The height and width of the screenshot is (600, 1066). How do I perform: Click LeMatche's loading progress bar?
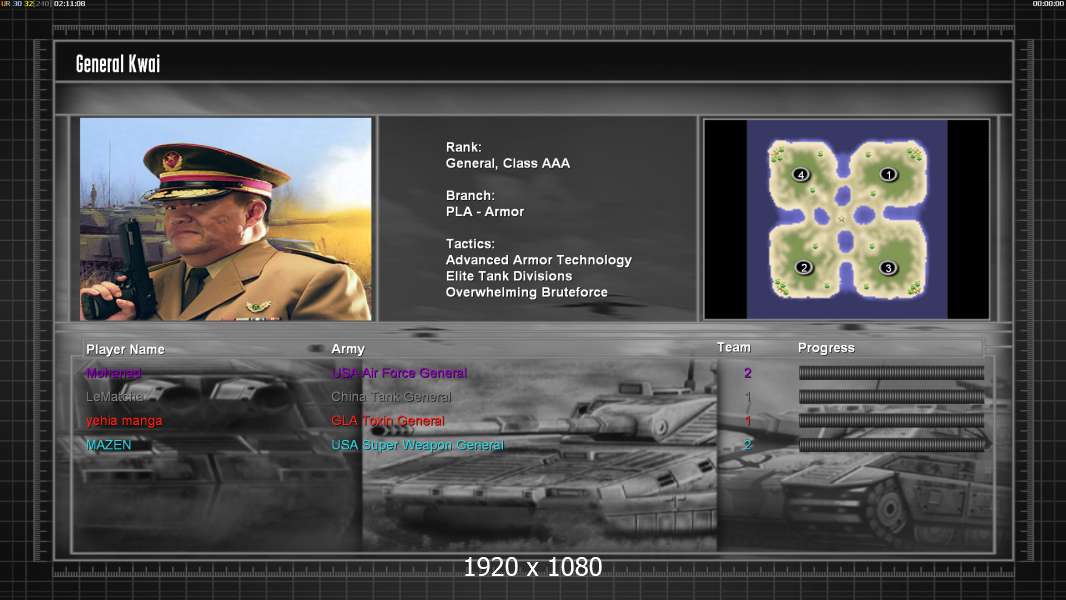pyautogui.click(x=891, y=397)
